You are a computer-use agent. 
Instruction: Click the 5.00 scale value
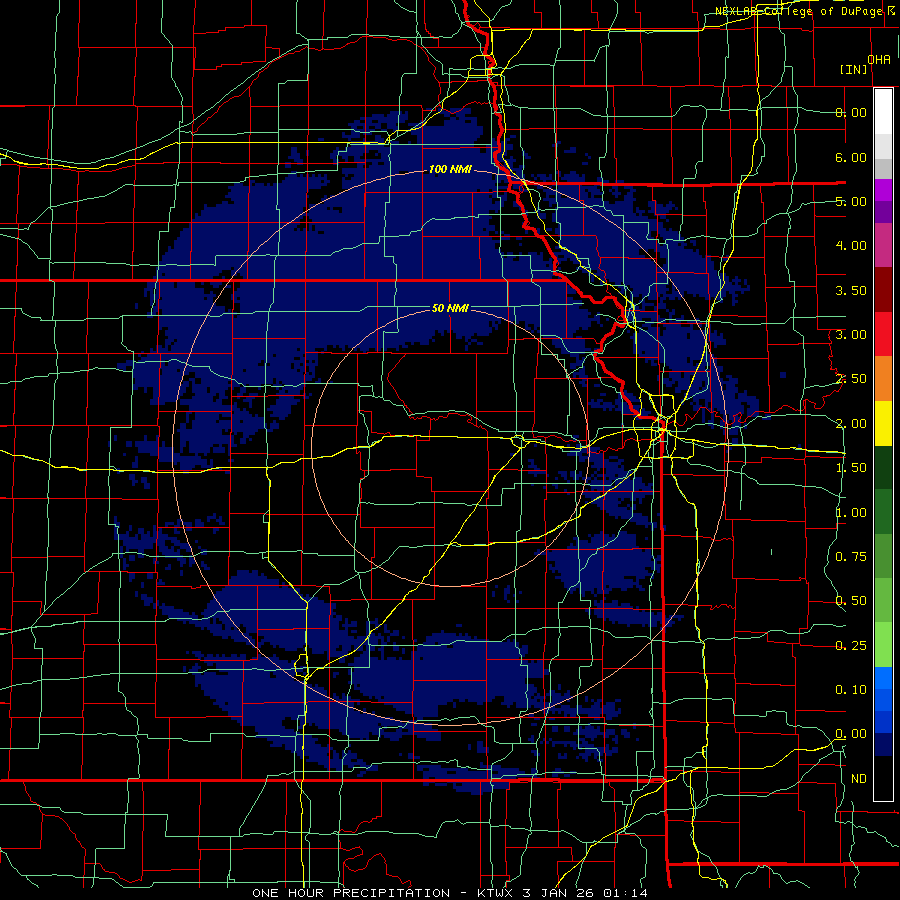pos(851,201)
